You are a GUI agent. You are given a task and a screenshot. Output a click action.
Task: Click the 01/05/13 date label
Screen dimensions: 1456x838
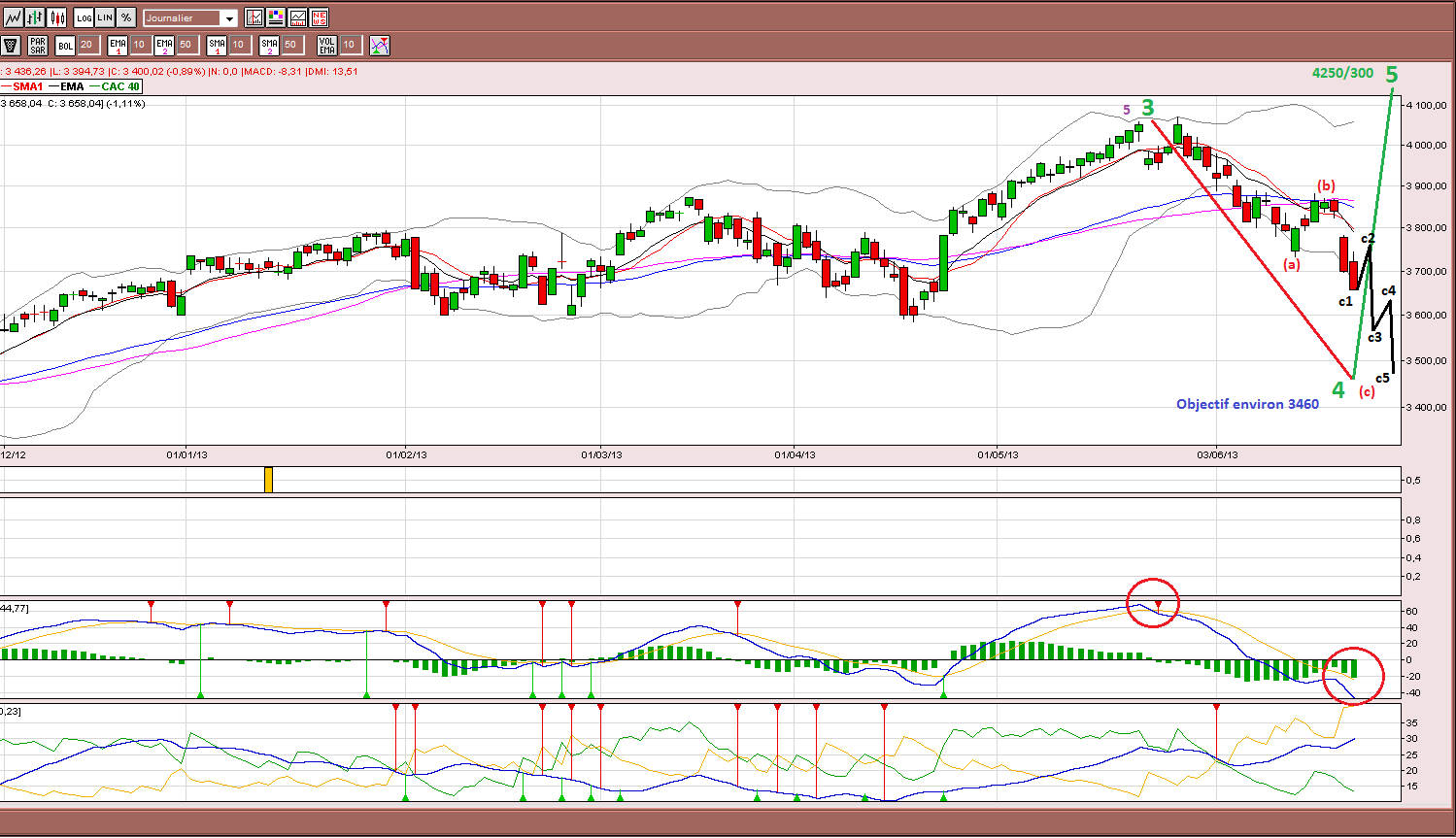[998, 454]
